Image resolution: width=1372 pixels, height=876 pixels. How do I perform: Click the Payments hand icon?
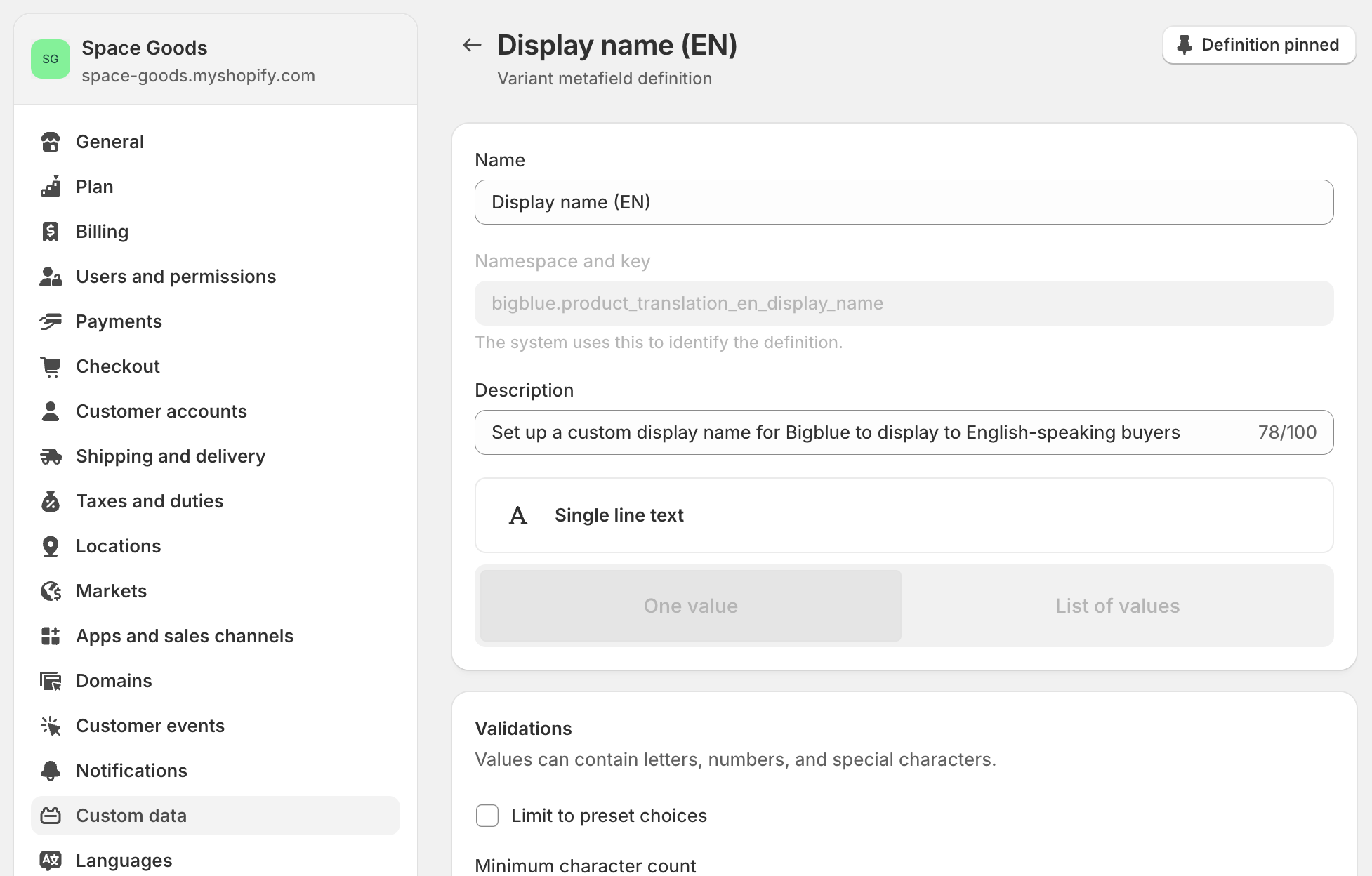pos(51,321)
